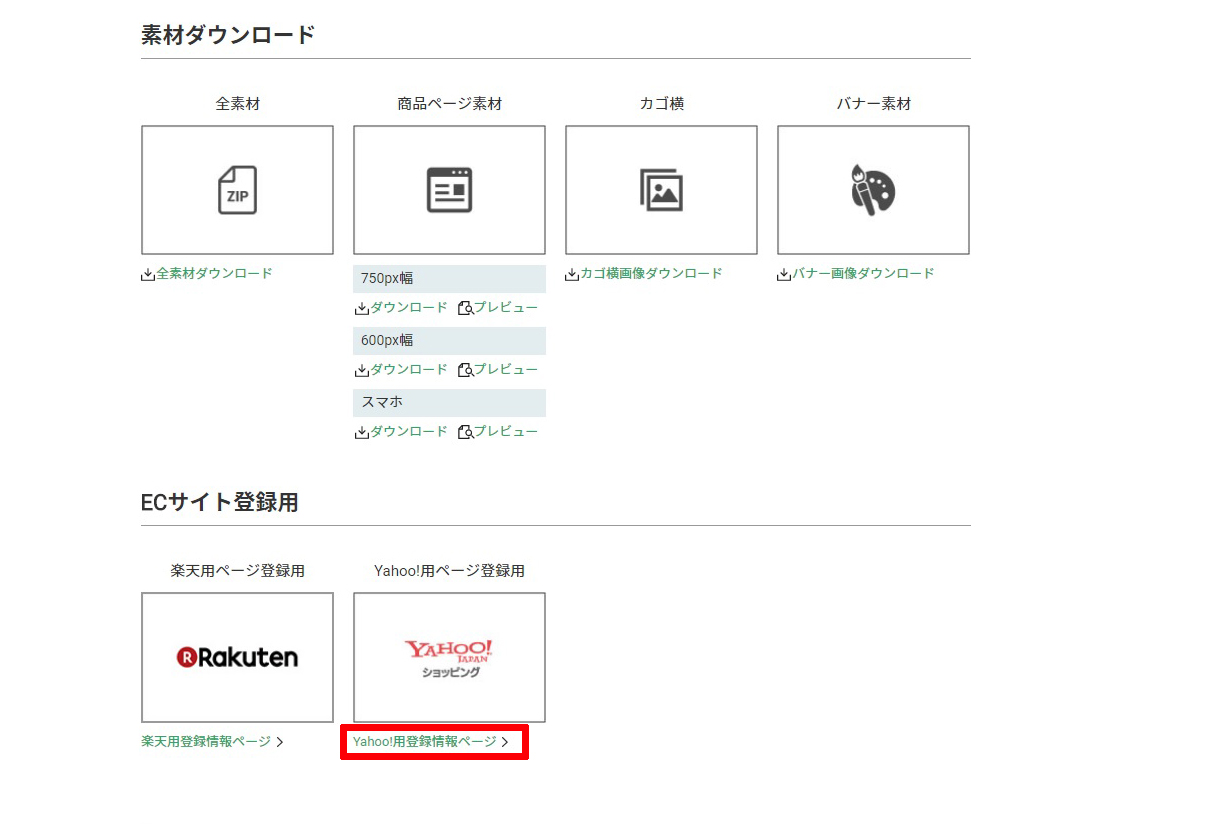Click the カゴ横 column title
The width and height of the screenshot is (1206, 824).
tap(661, 103)
